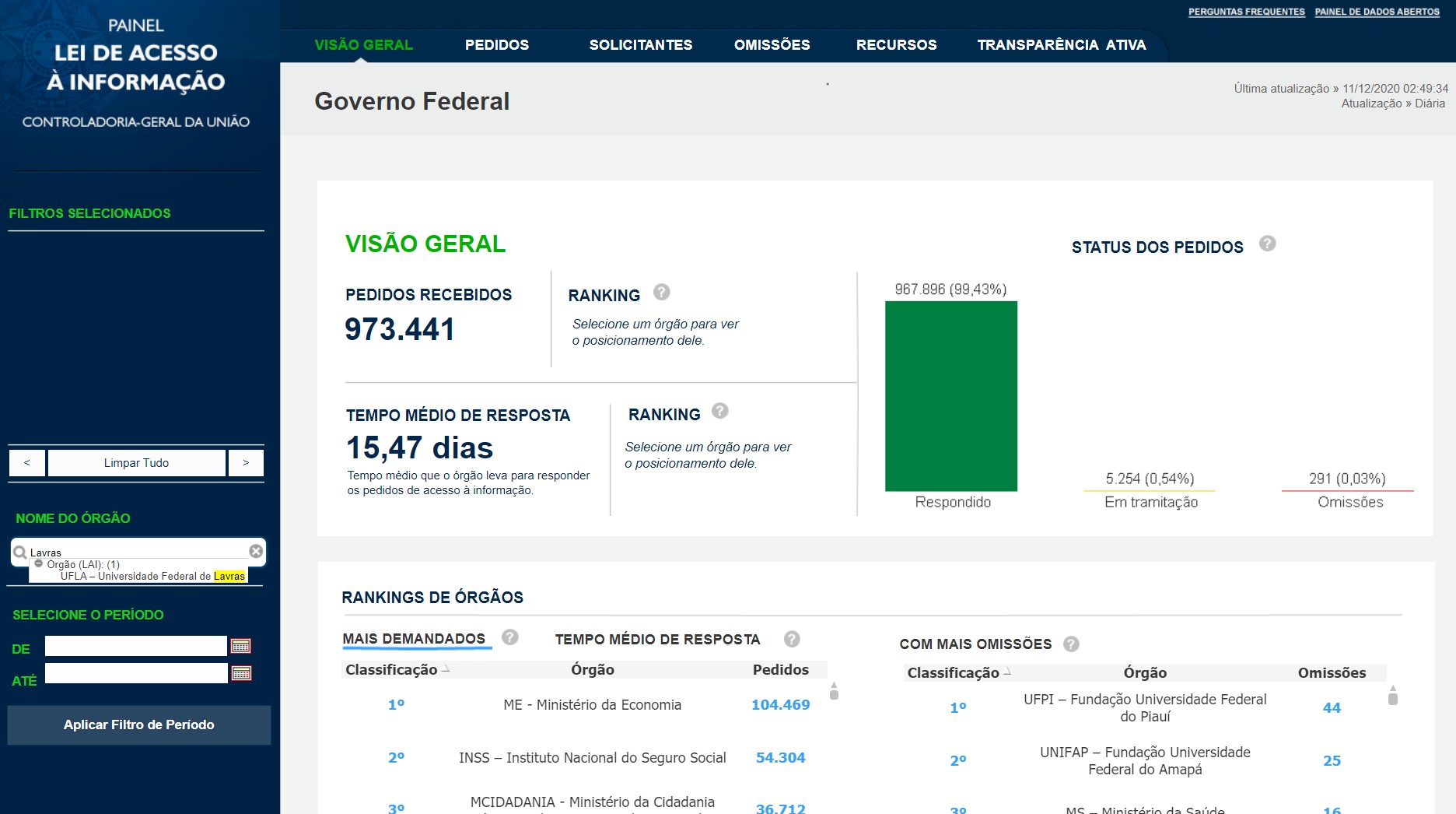Switch to the Pedidos tab
Image resolution: width=1456 pixels, height=814 pixels.
(x=496, y=45)
